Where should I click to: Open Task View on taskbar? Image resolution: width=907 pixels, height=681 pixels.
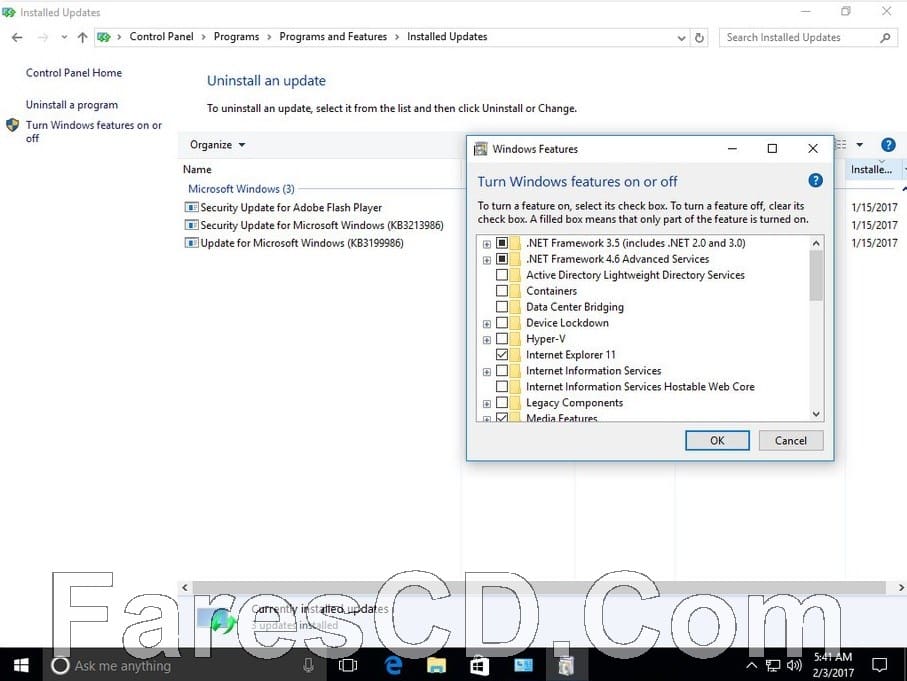348,665
